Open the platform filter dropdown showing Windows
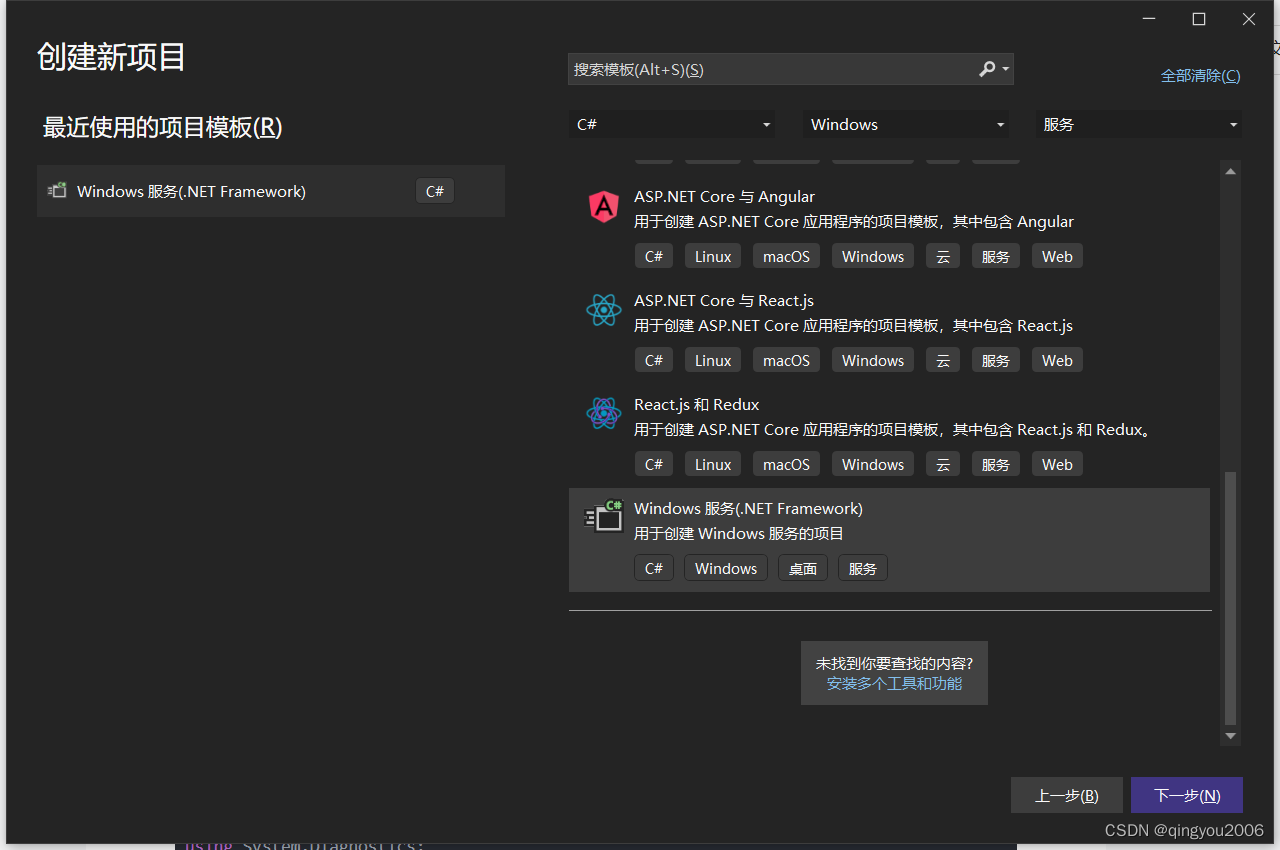 907,125
